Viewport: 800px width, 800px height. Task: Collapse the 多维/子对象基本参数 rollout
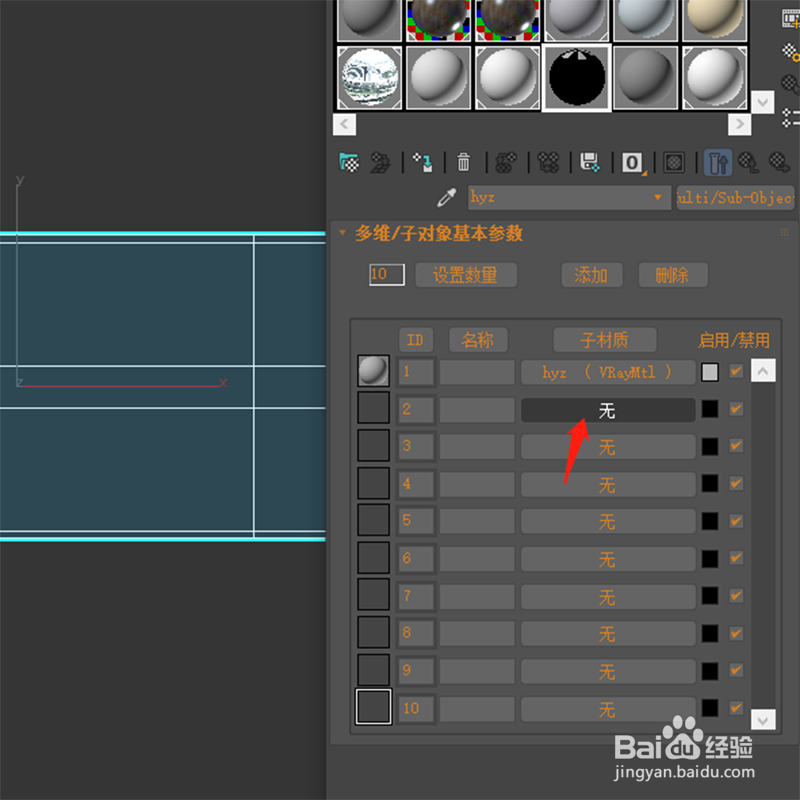coord(342,233)
